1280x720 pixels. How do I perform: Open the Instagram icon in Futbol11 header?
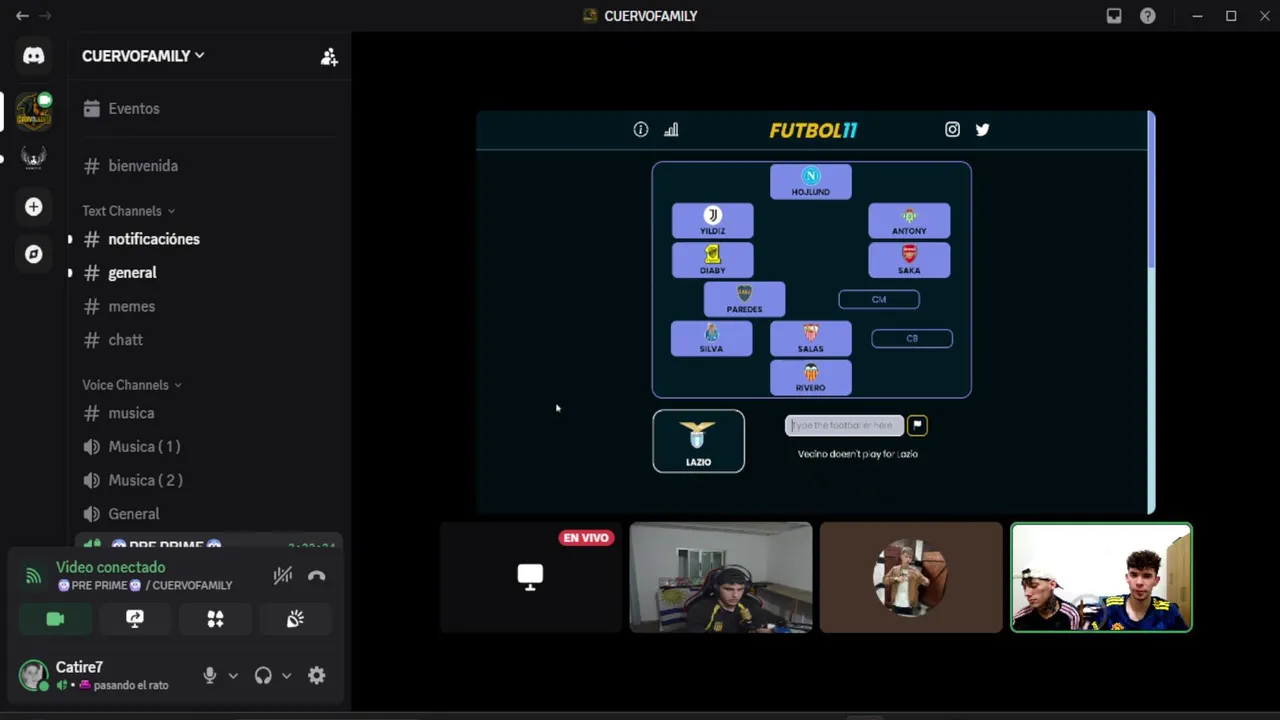pyautogui.click(x=952, y=129)
